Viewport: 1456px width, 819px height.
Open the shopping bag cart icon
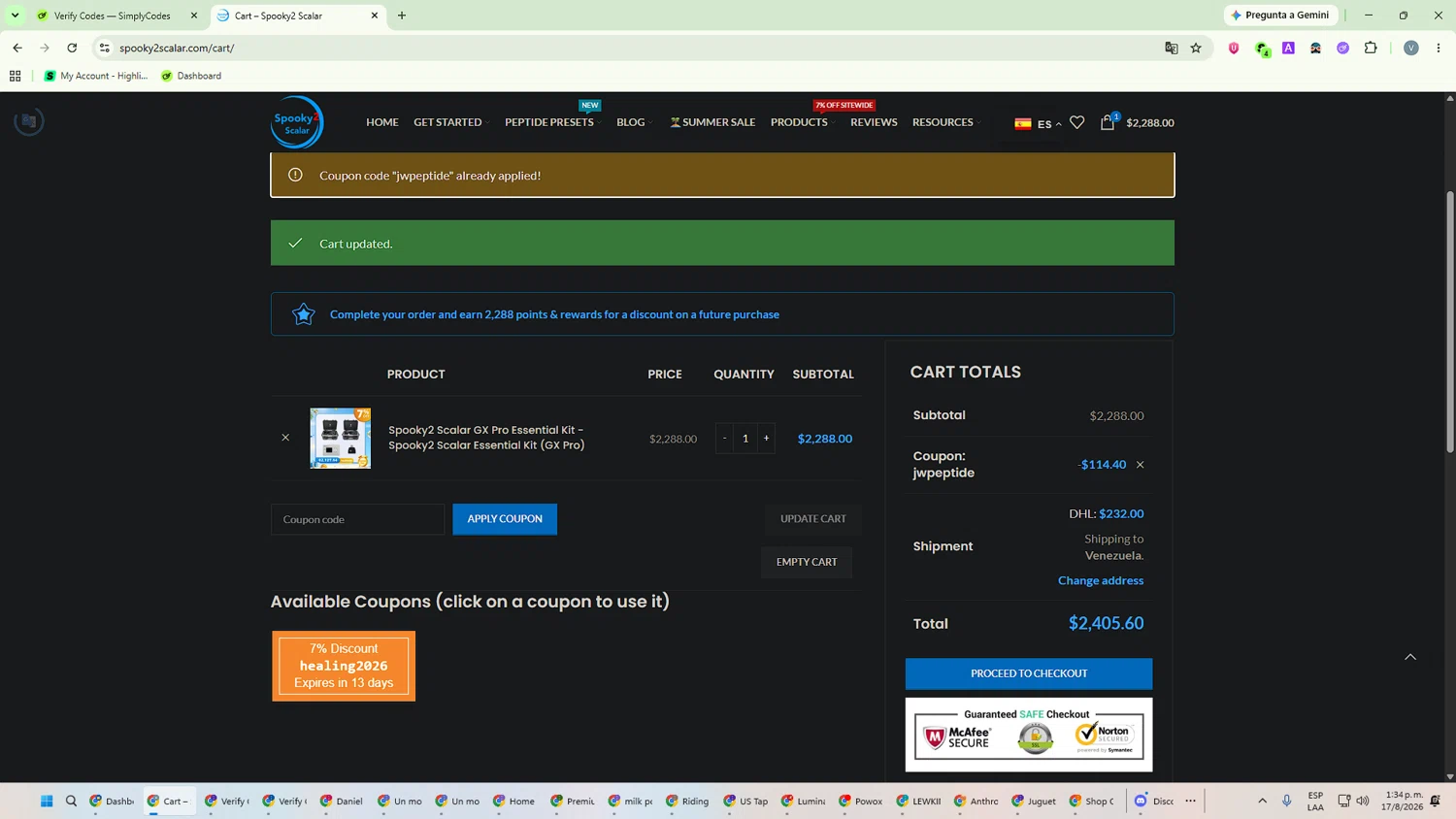(x=1108, y=122)
